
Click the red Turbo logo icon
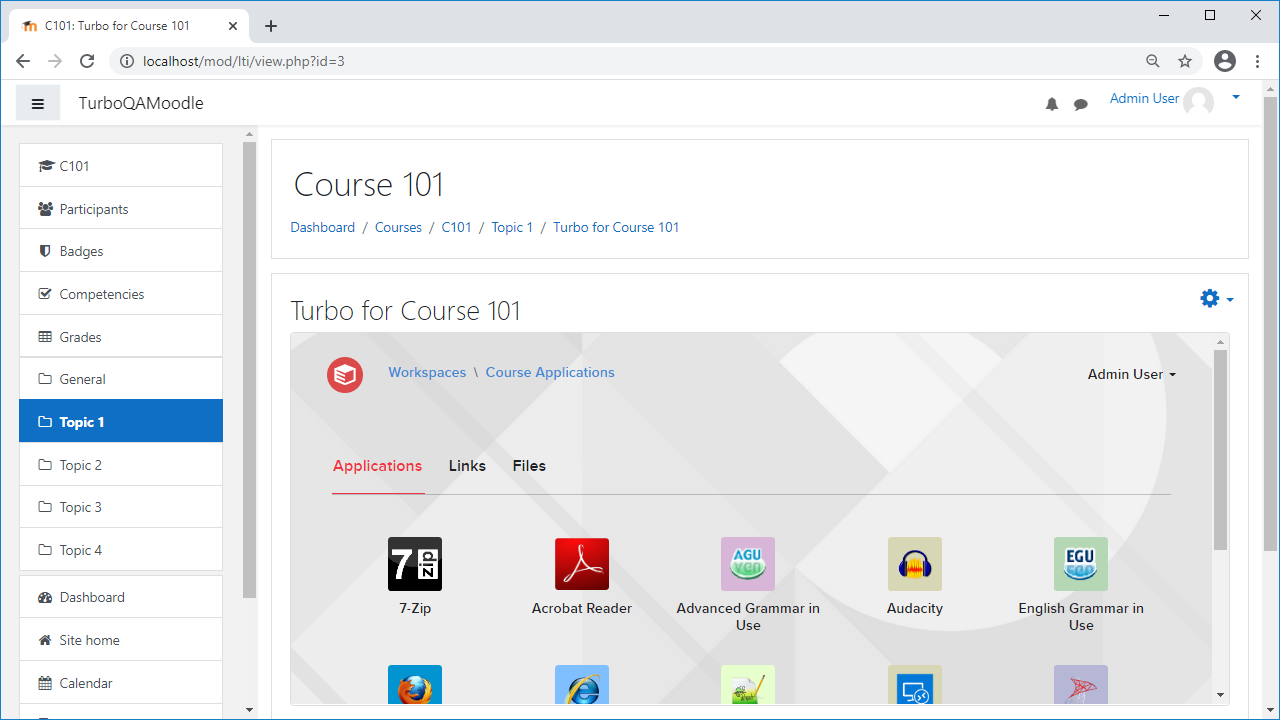pos(344,374)
